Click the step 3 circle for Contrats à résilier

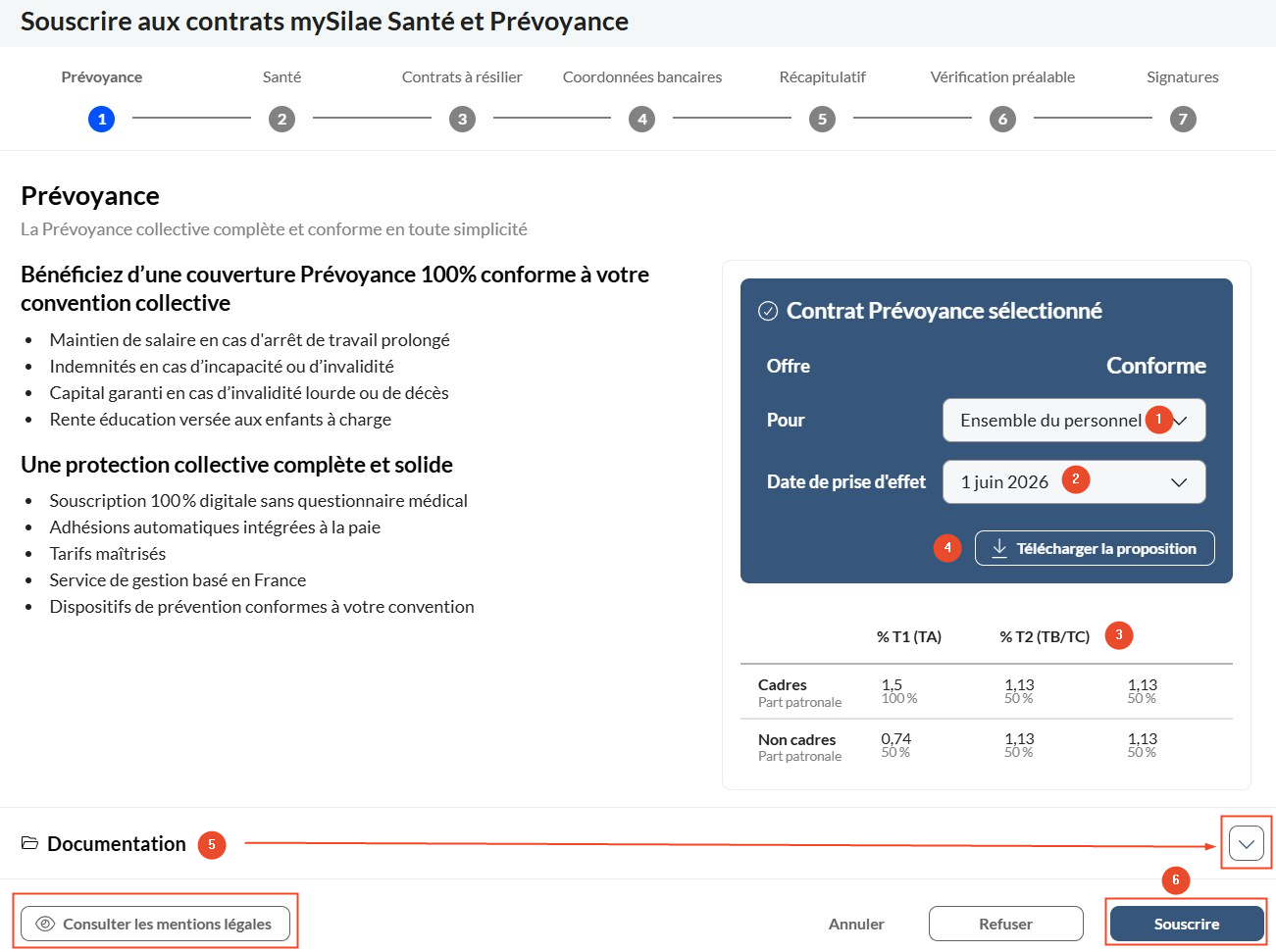462,120
